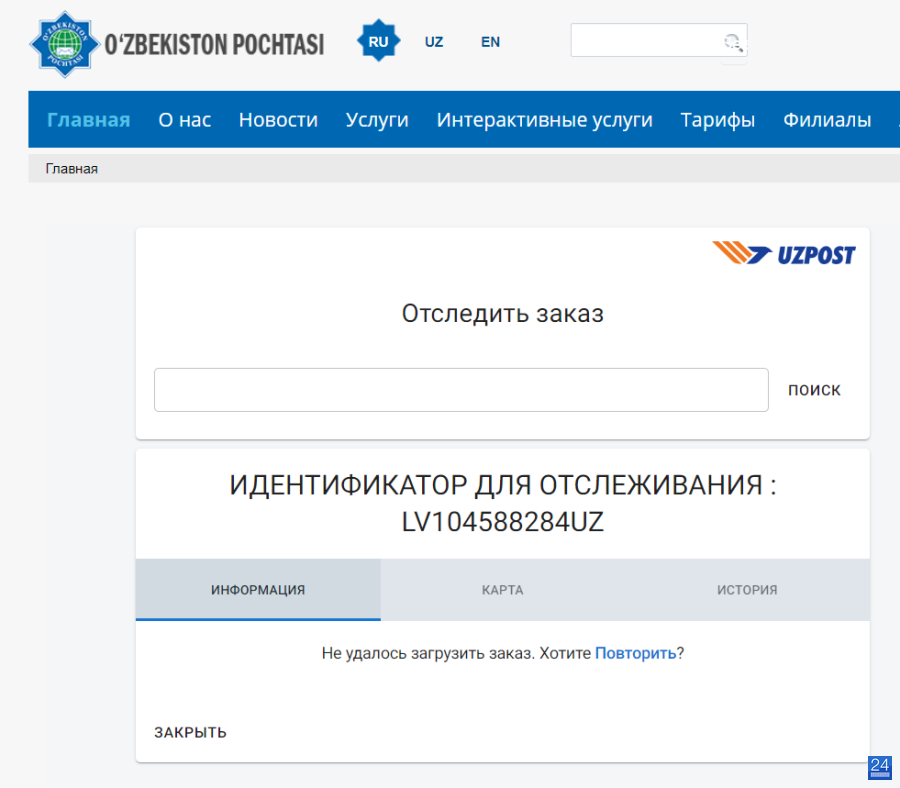
Task: Select the ИСТОРИЯ tab
Action: [747, 589]
